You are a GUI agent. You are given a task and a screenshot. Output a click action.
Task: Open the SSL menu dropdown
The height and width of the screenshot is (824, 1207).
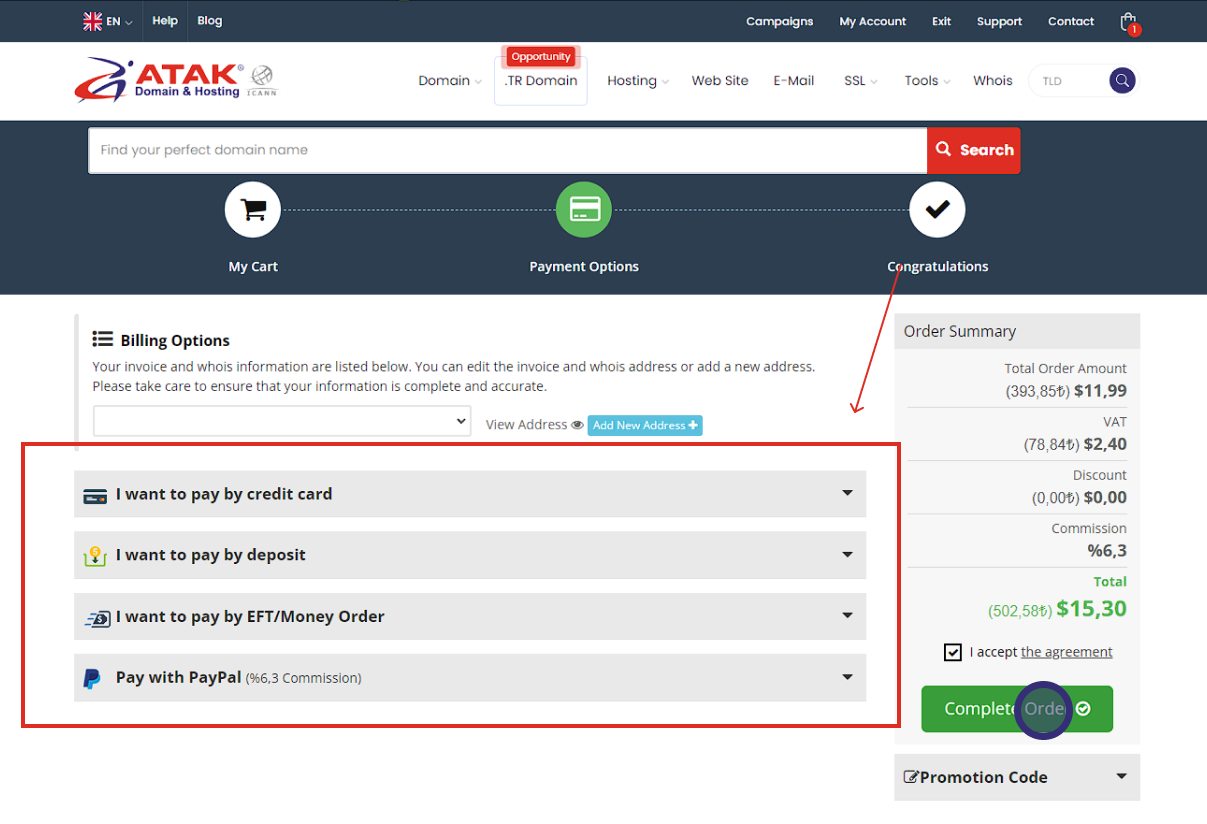(860, 81)
